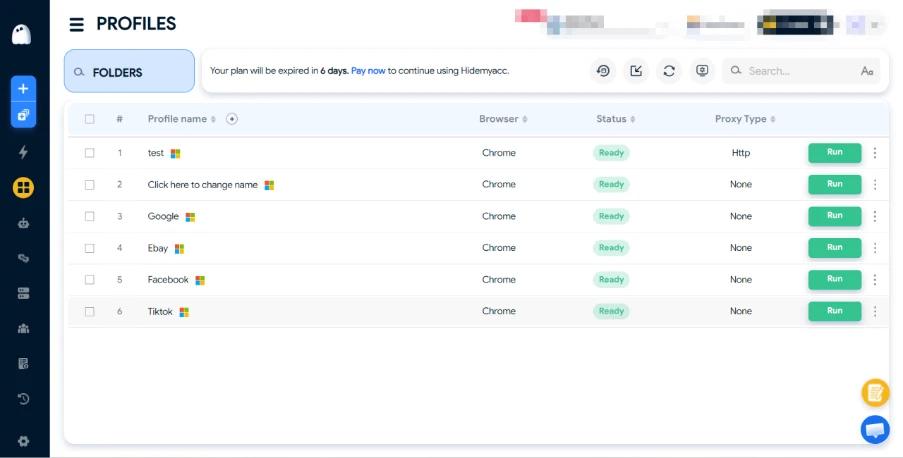
Task: Click Ready status of Tiktok profile
Action: pos(611,311)
